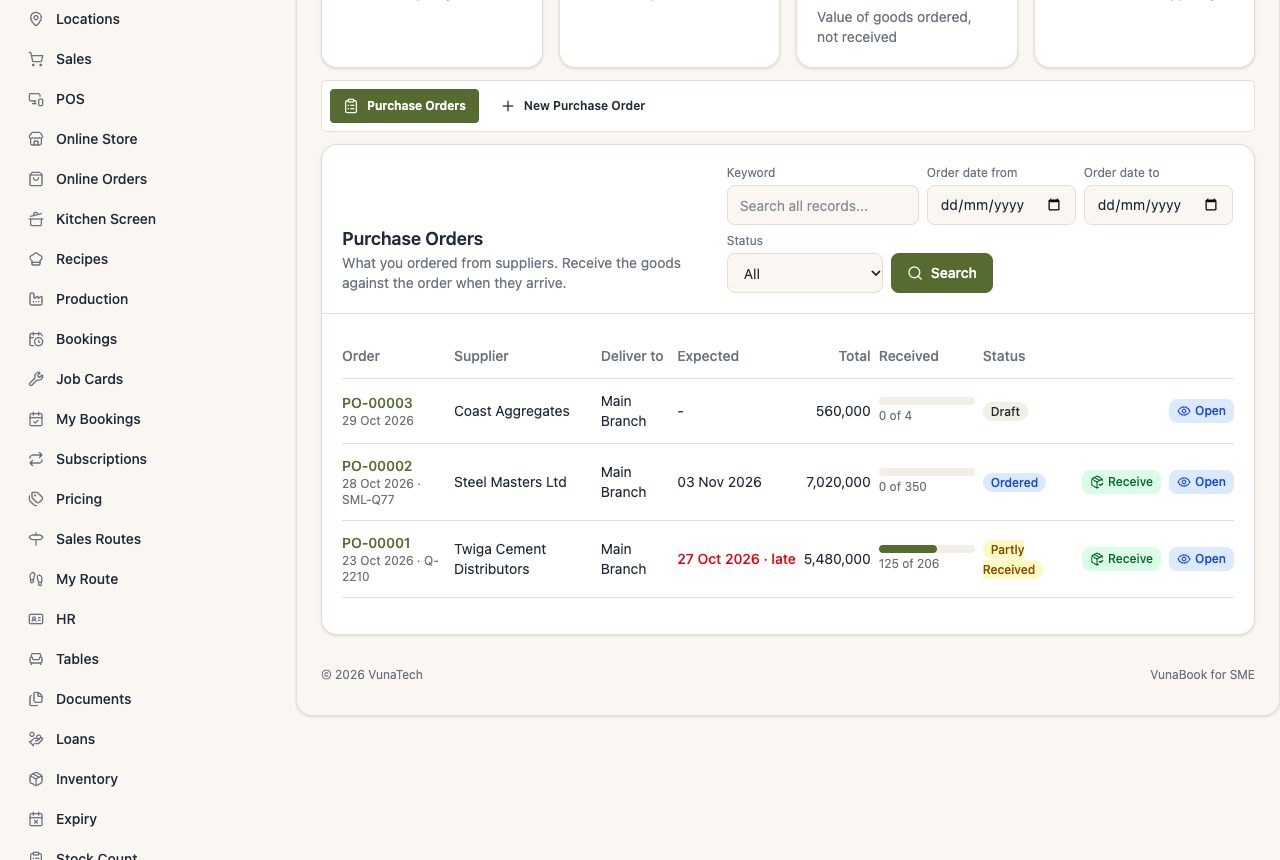
Task: Click the Production factory icon
Action: tap(36, 299)
